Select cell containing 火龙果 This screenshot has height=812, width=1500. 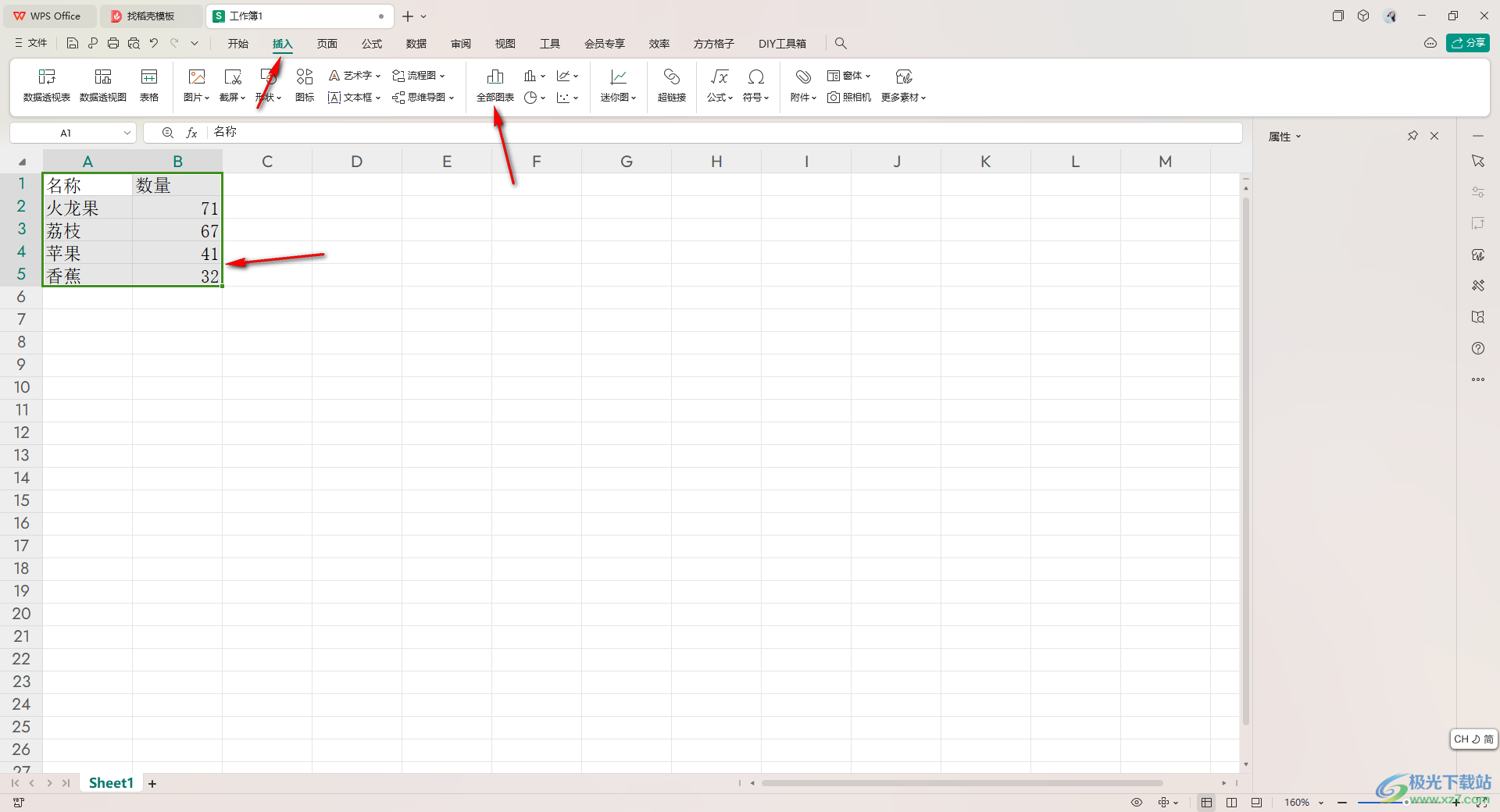click(x=87, y=208)
